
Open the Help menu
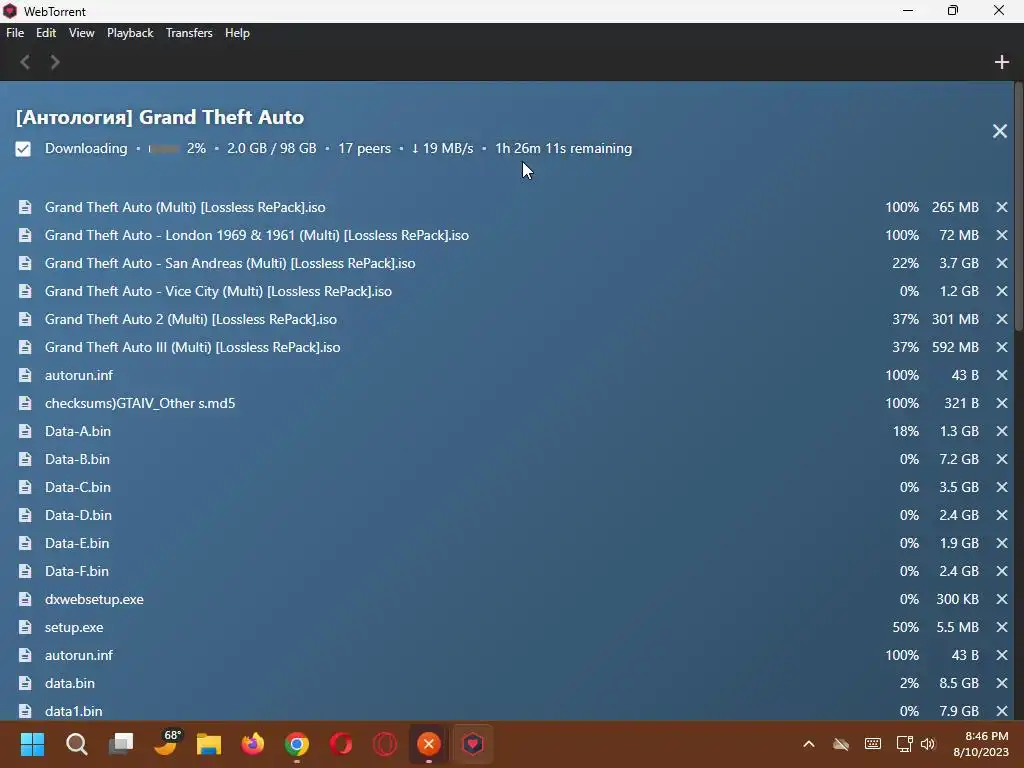click(x=237, y=33)
